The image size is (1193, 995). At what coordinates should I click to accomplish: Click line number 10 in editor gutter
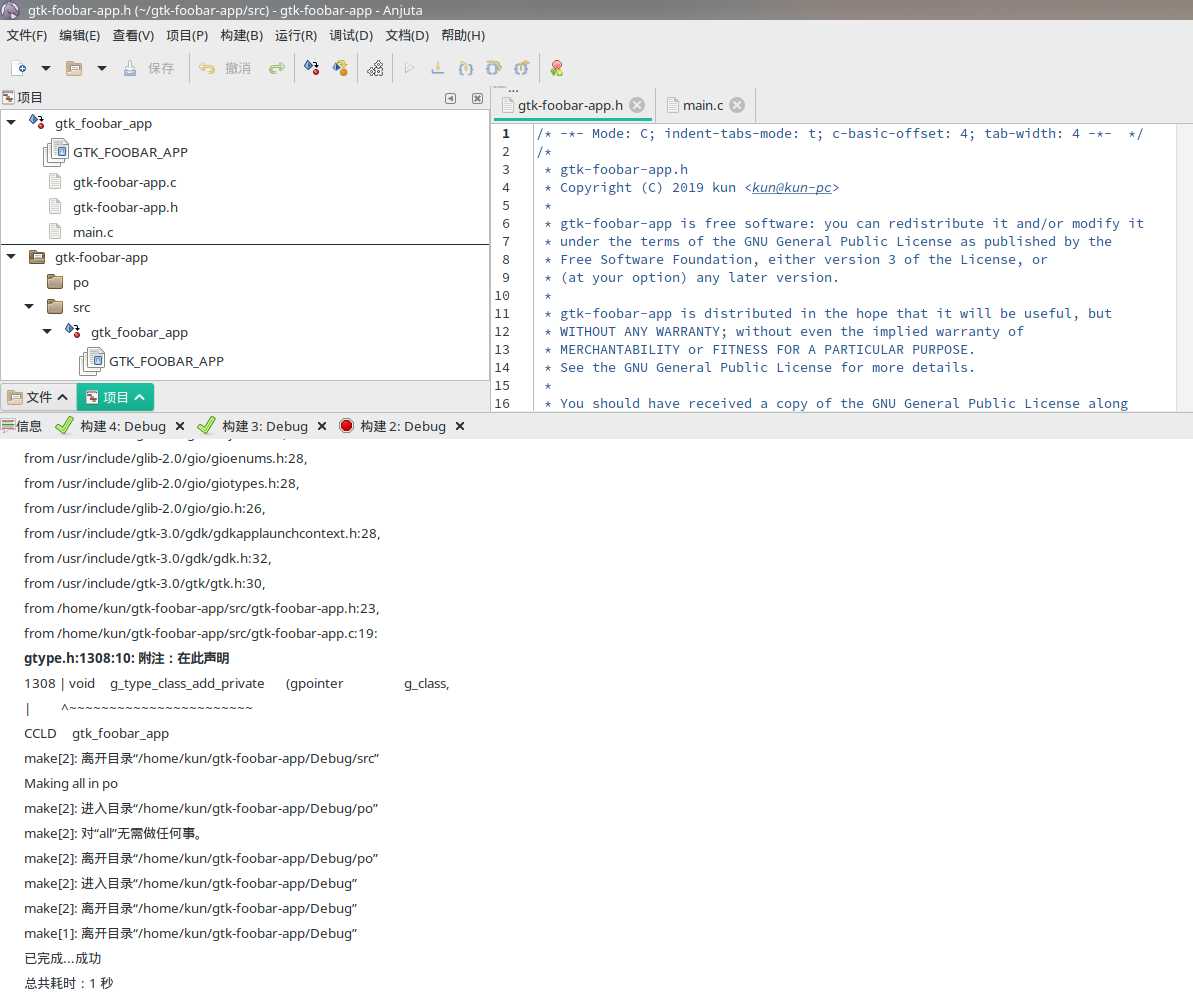[502, 295]
